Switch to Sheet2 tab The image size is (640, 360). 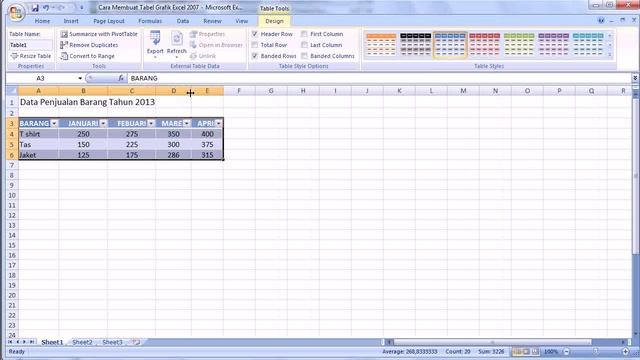tap(82, 342)
